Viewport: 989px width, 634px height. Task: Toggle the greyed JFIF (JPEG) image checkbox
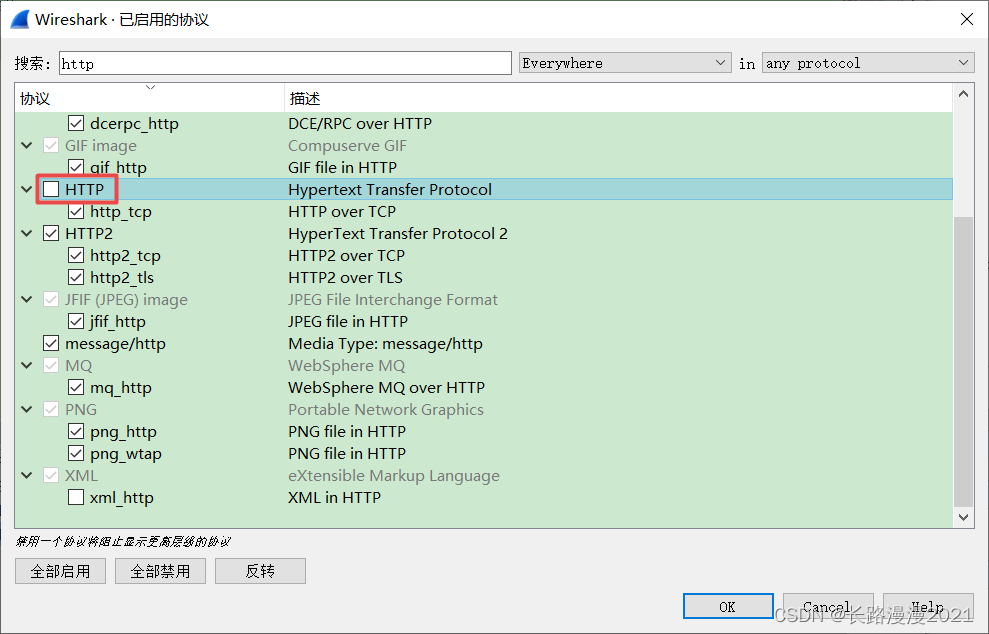pyautogui.click(x=51, y=300)
